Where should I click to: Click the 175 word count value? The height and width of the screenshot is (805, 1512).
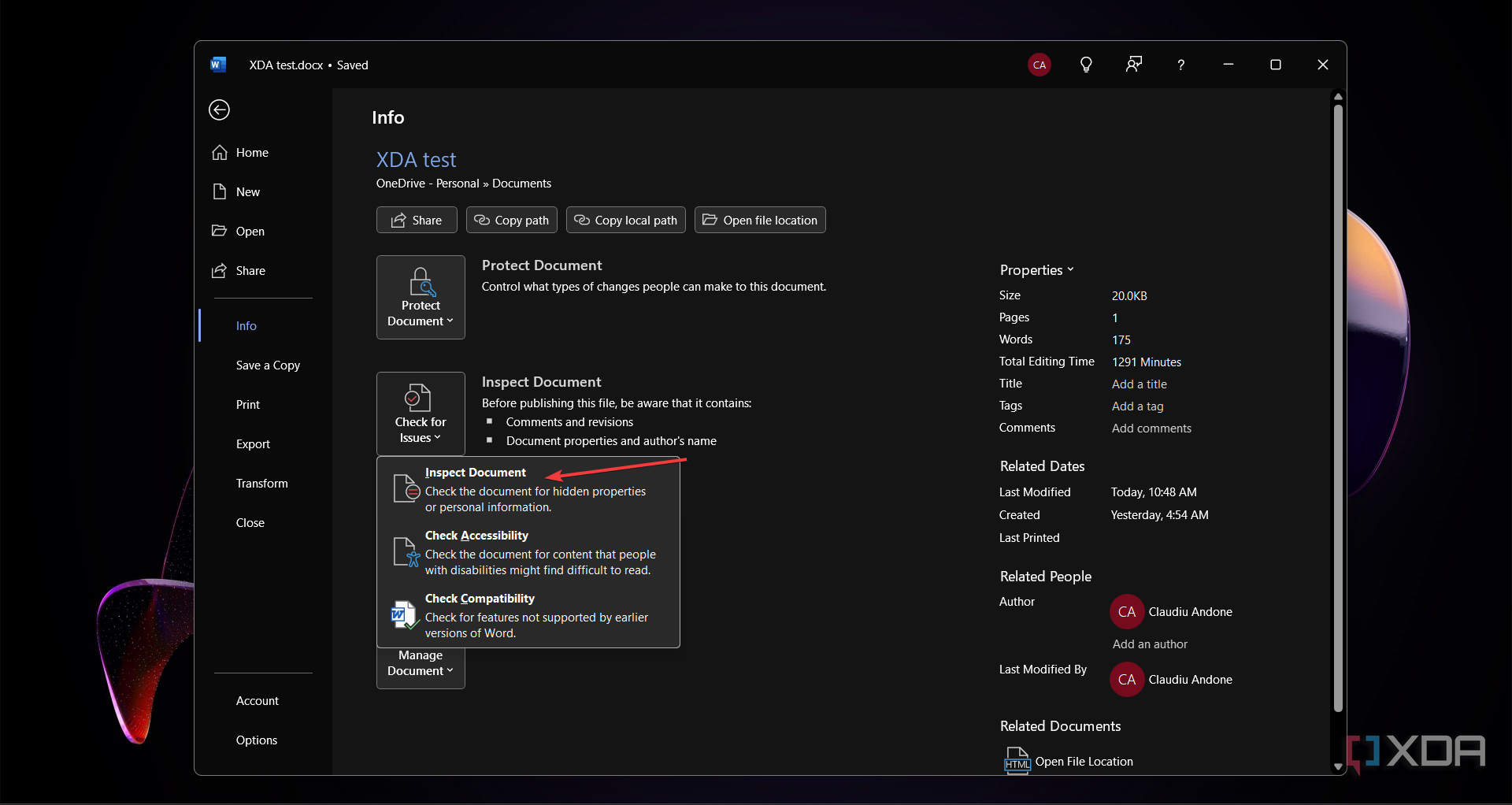click(1121, 339)
